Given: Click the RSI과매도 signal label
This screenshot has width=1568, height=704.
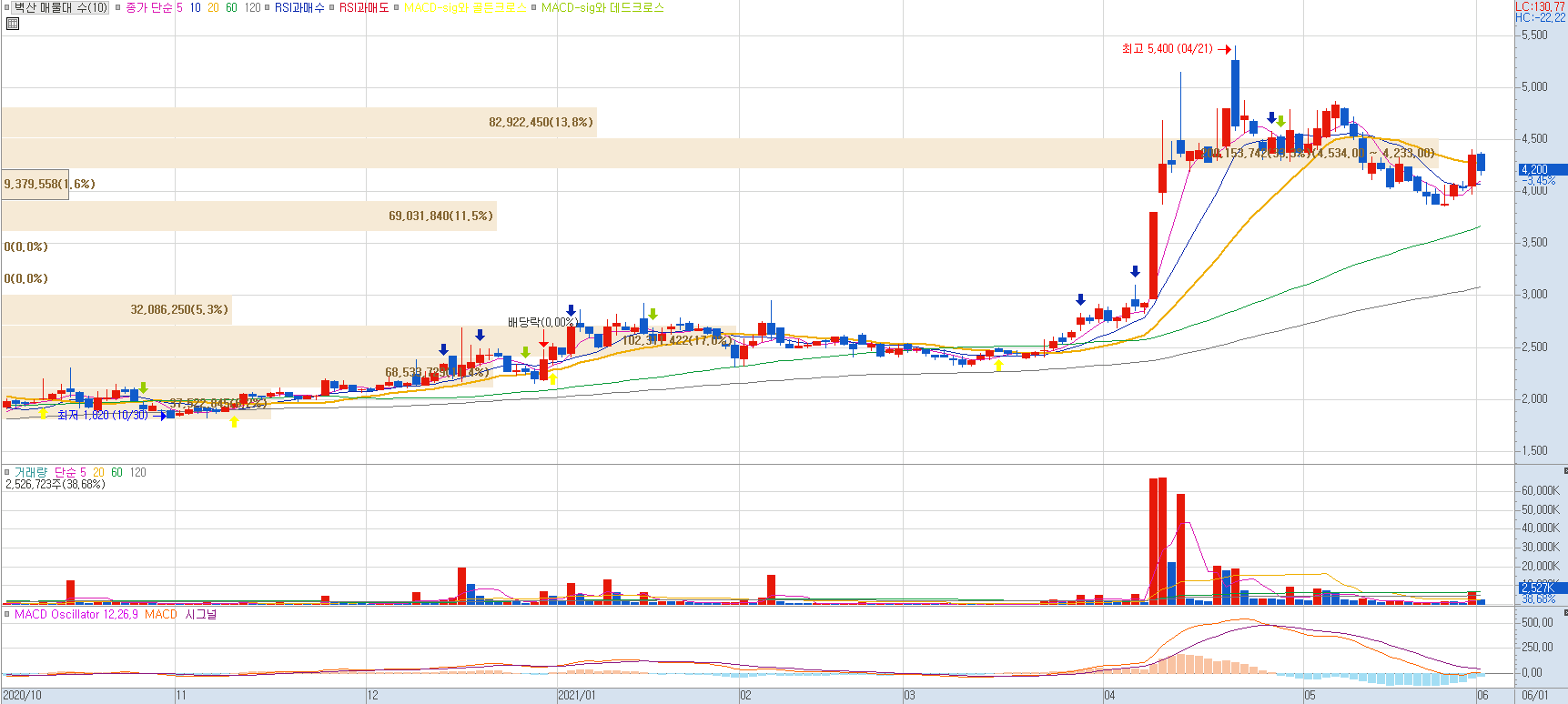Looking at the screenshot, I should 364,7.
